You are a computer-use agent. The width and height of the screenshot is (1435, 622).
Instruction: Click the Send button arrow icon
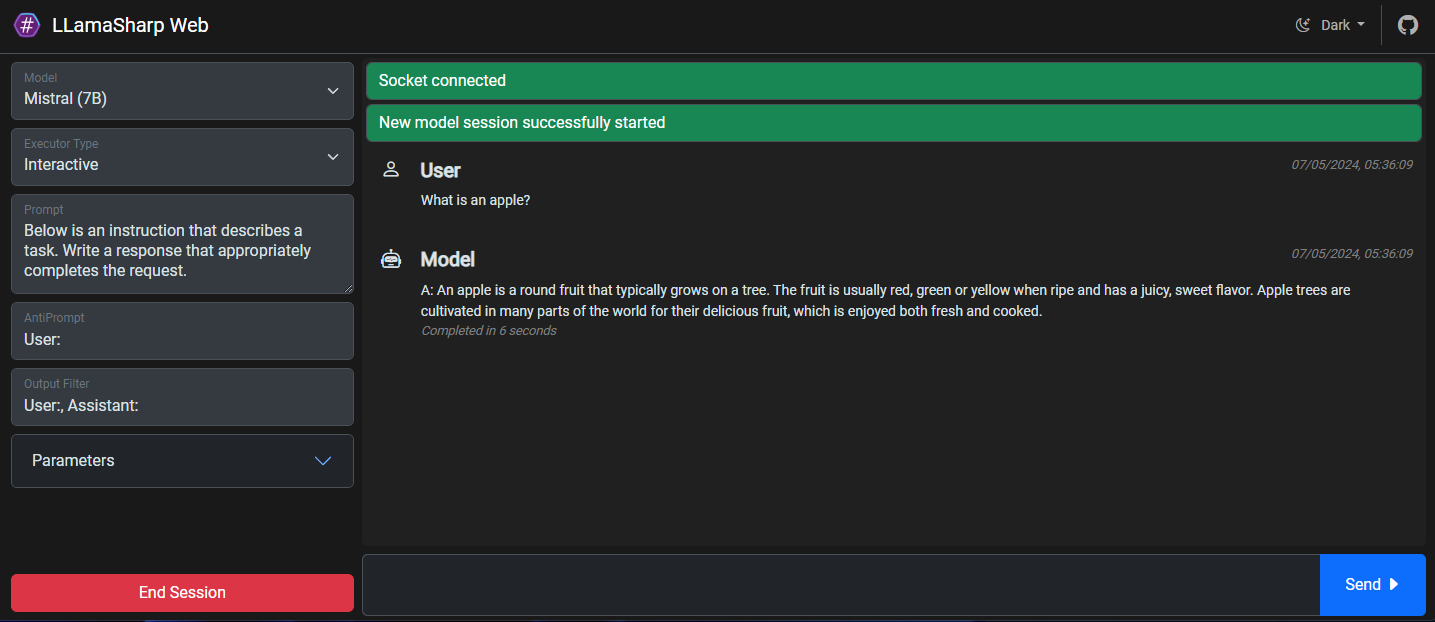click(1394, 584)
